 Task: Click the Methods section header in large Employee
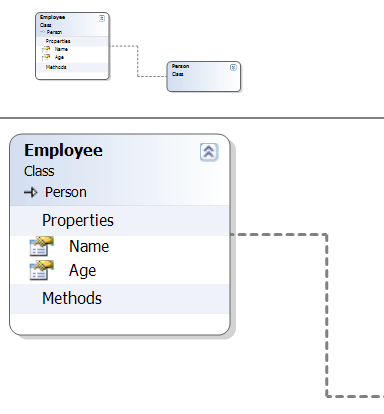pos(120,299)
